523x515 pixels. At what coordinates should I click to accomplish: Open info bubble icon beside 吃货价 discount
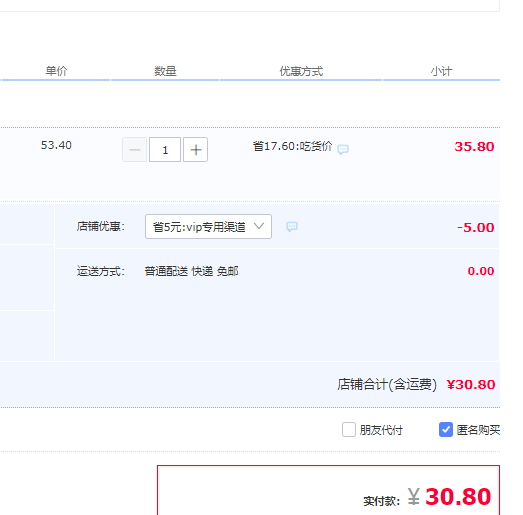tap(343, 149)
